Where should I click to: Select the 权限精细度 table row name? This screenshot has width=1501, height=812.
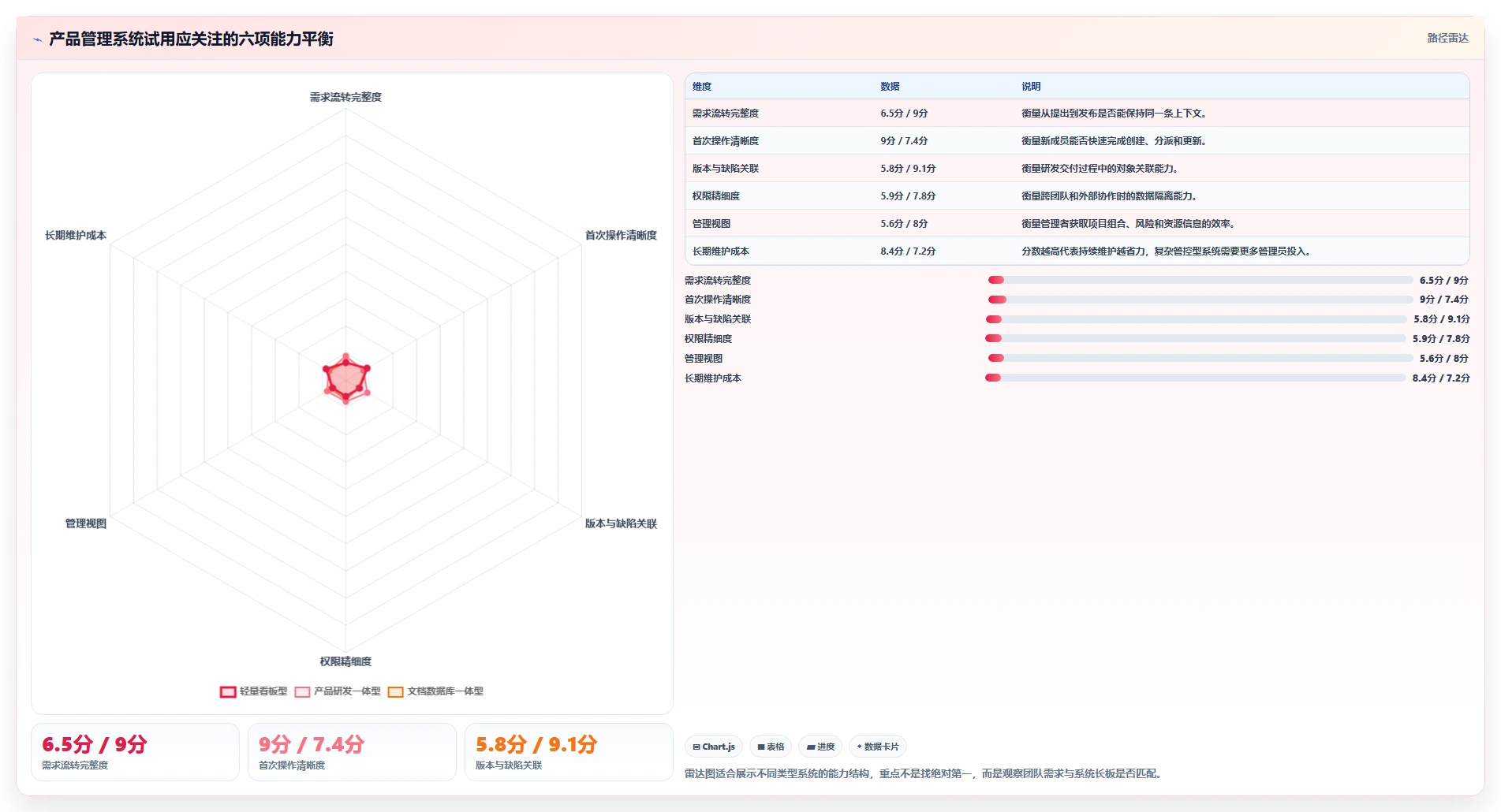click(716, 196)
